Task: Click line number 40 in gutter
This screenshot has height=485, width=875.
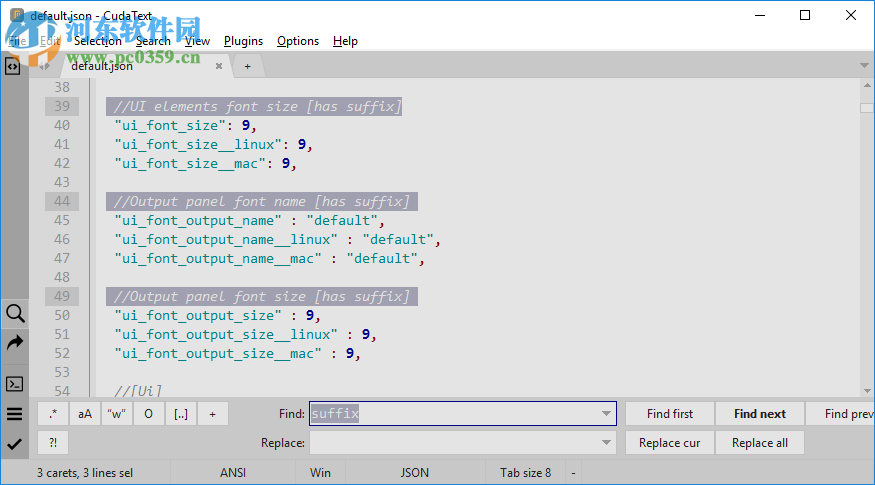Action: (62, 125)
